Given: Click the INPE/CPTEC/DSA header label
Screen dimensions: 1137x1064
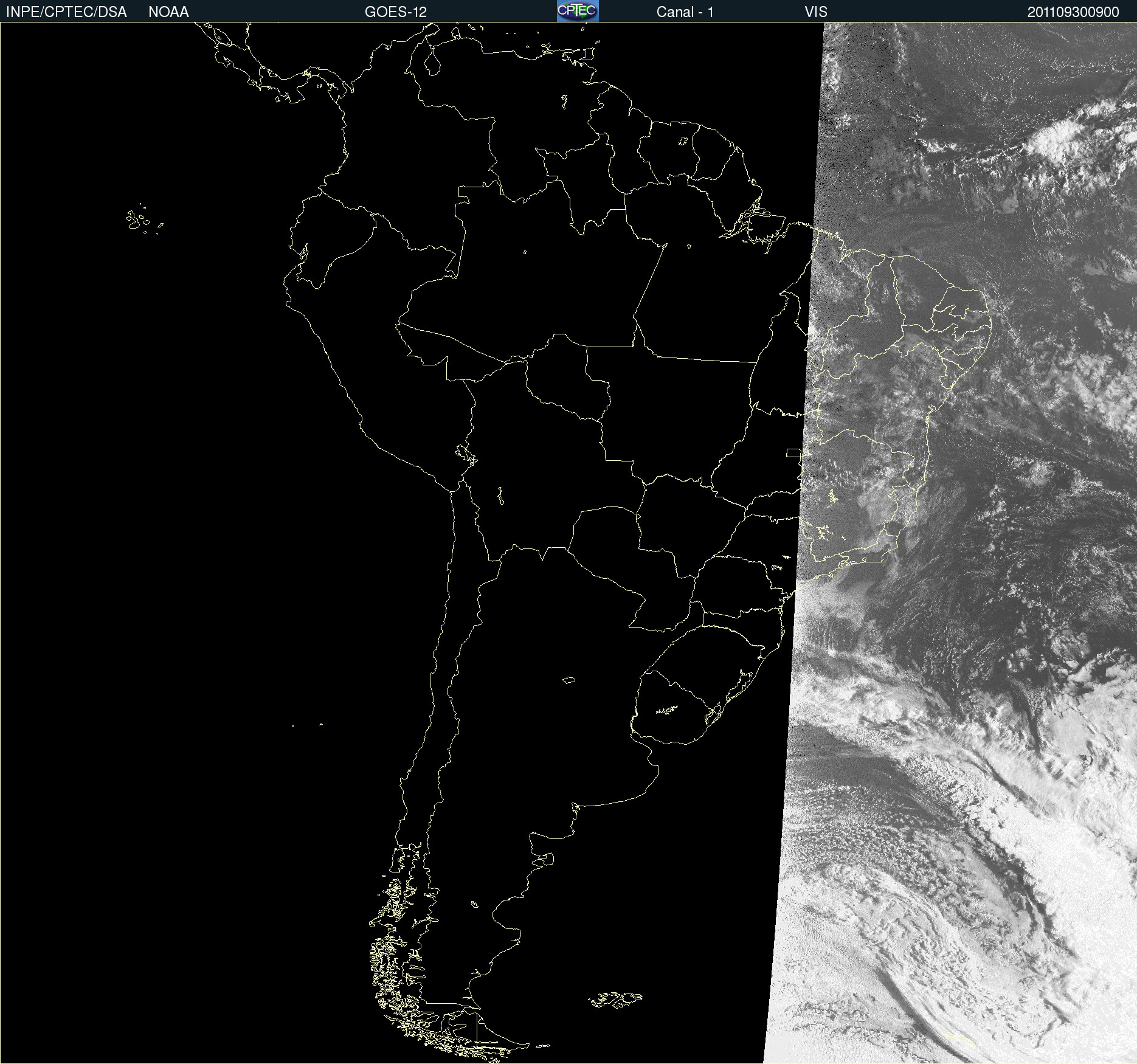Looking at the screenshot, I should [66, 12].
